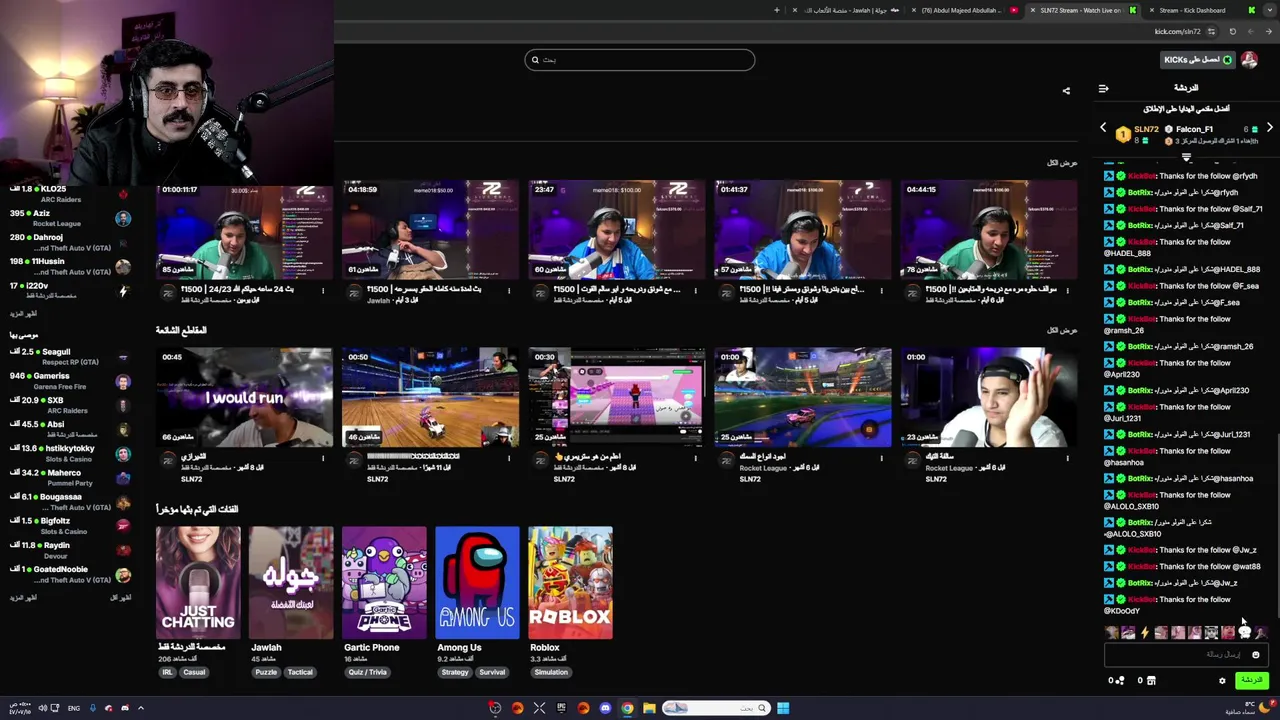
Task: Open Chrome from the taskbar
Action: point(627,708)
